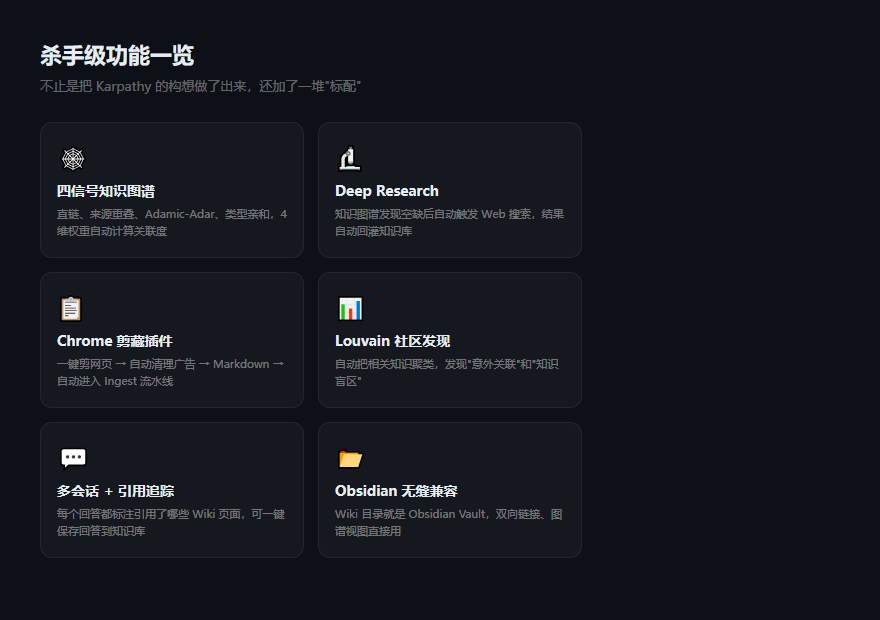Click the clipboard icon on Chrome 剪藏插件 card
The image size is (880, 620).
click(72, 308)
